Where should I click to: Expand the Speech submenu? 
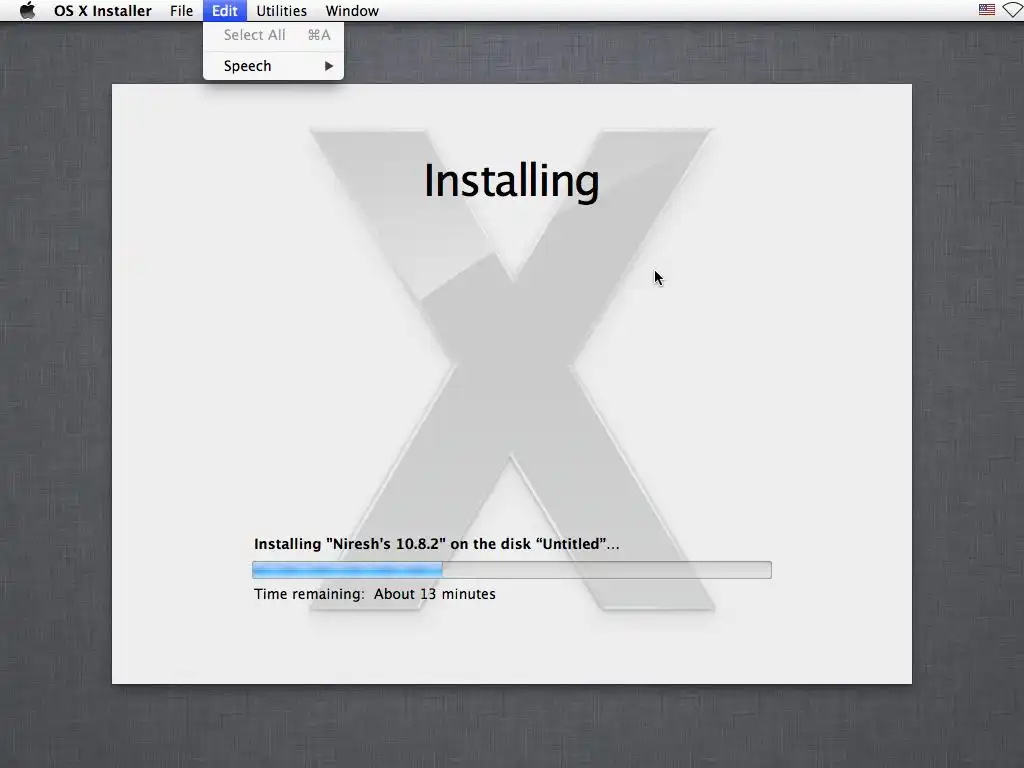click(274, 66)
